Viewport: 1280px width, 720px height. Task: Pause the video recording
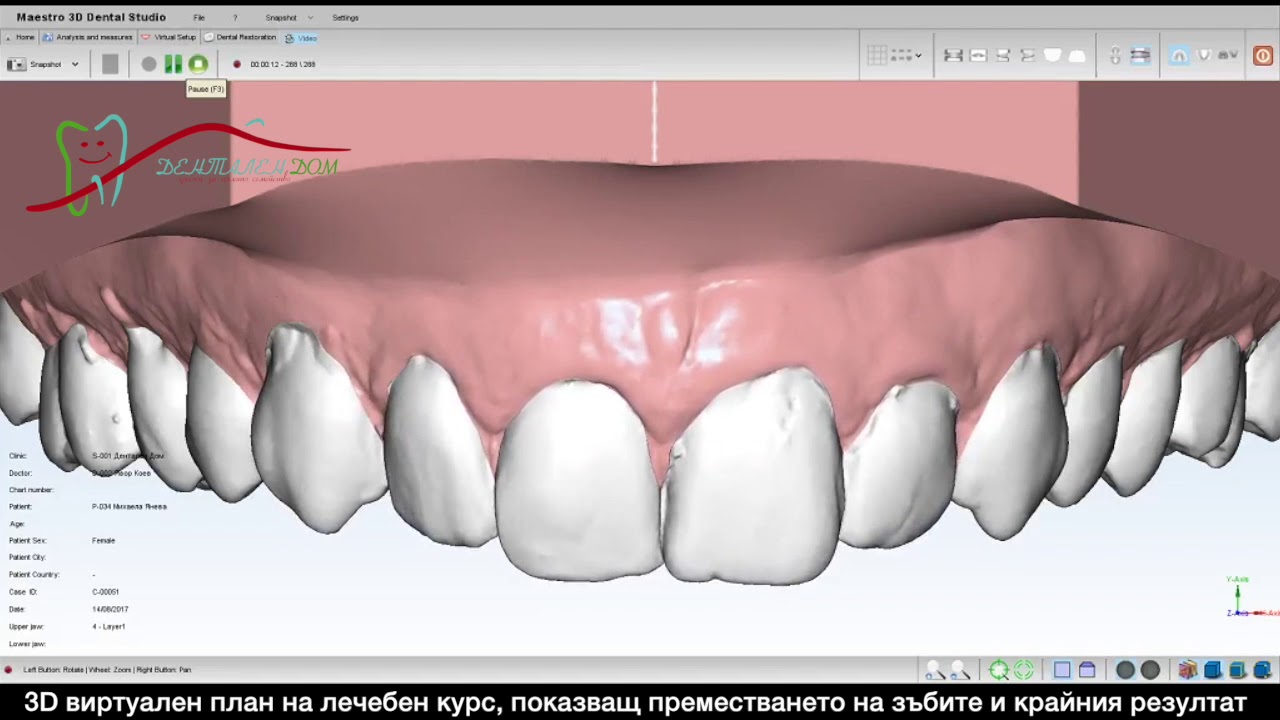coord(173,64)
